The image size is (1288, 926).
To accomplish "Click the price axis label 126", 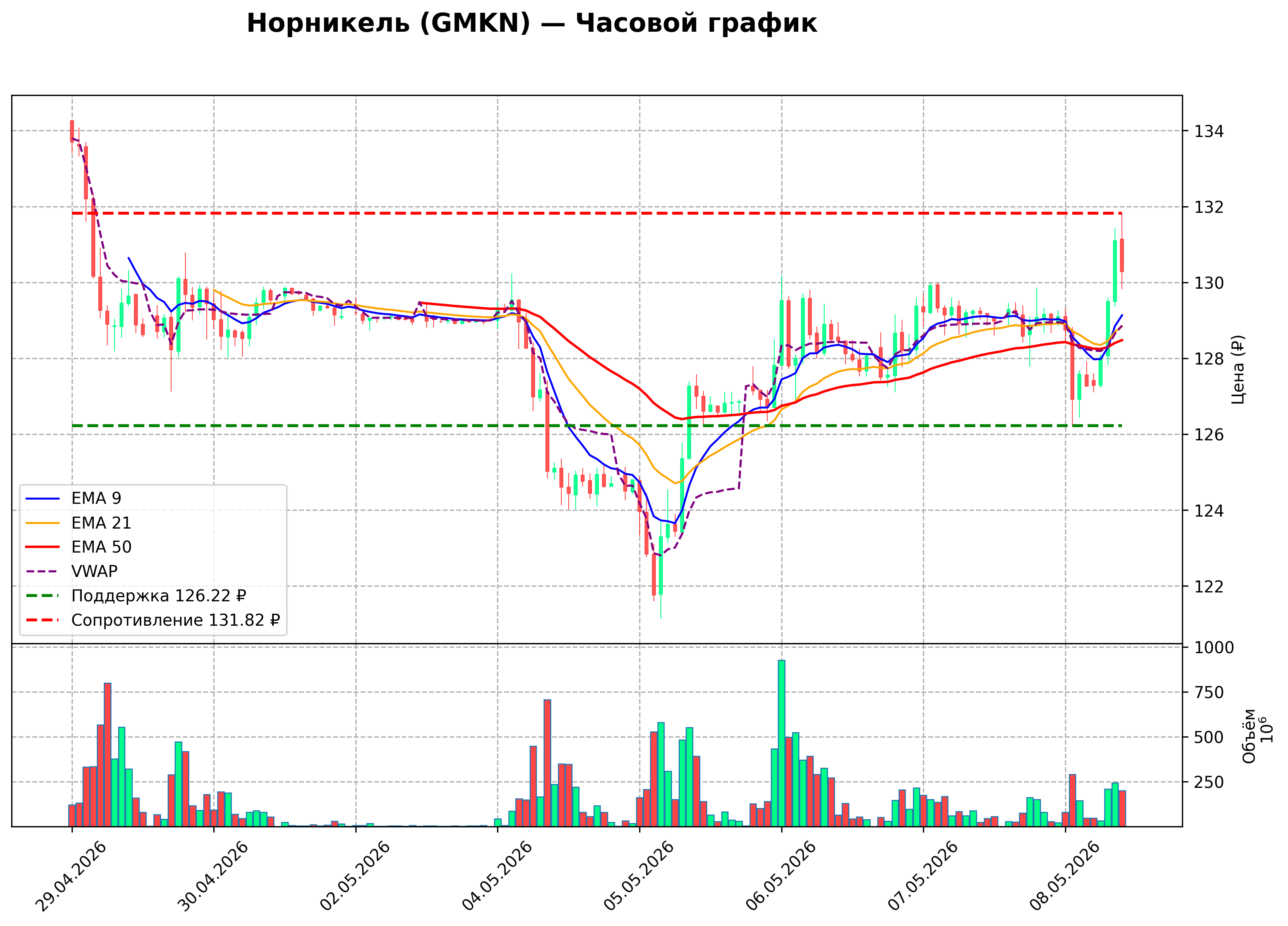I will pos(1209,435).
